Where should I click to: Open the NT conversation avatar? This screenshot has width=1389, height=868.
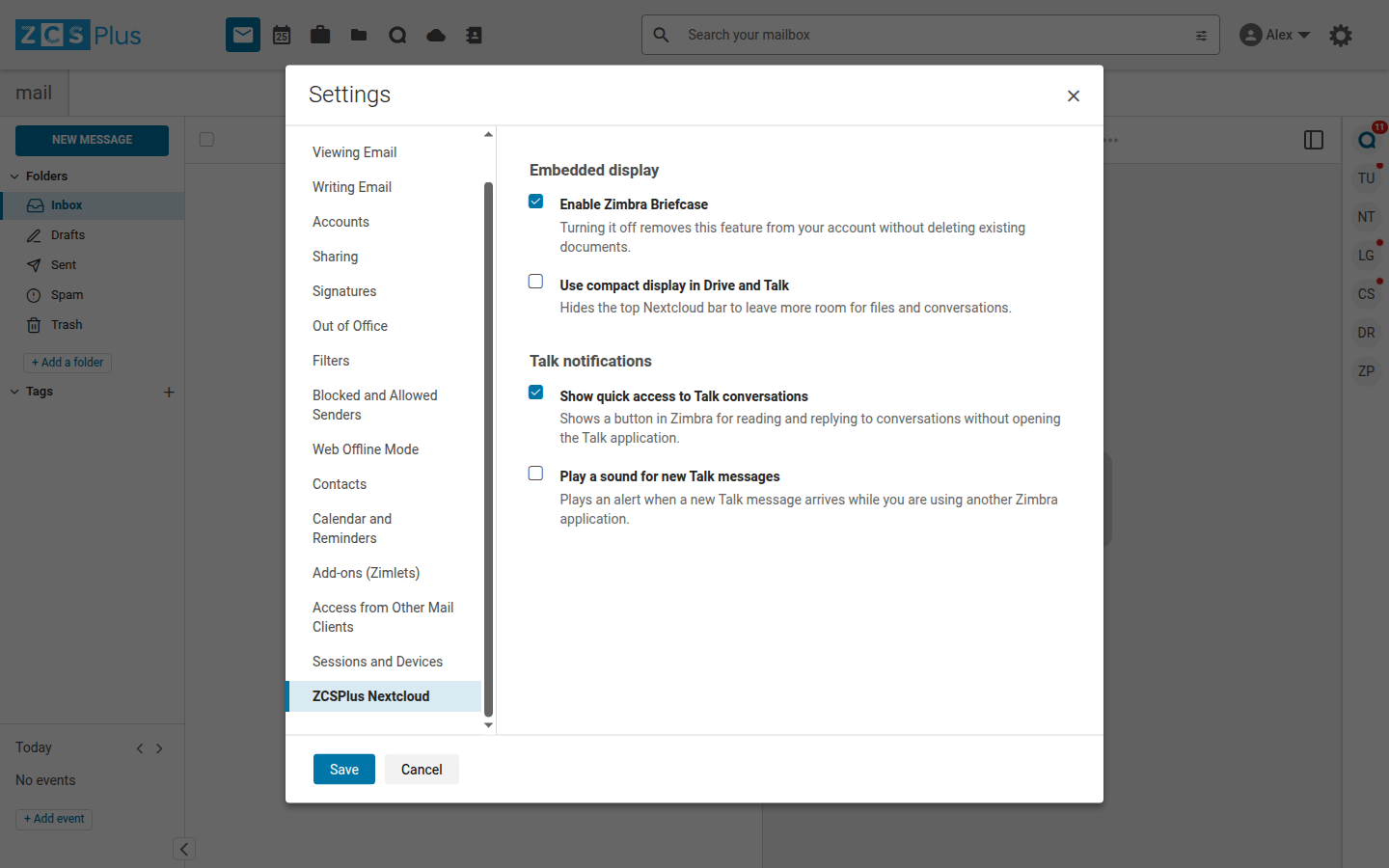(x=1367, y=217)
